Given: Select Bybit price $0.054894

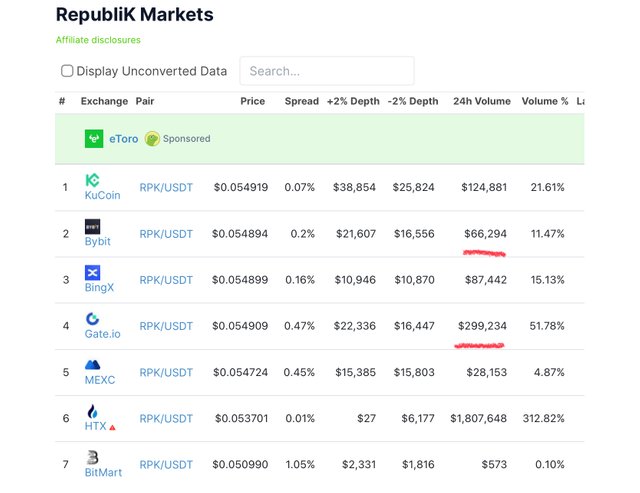Looking at the screenshot, I should [x=240, y=234].
